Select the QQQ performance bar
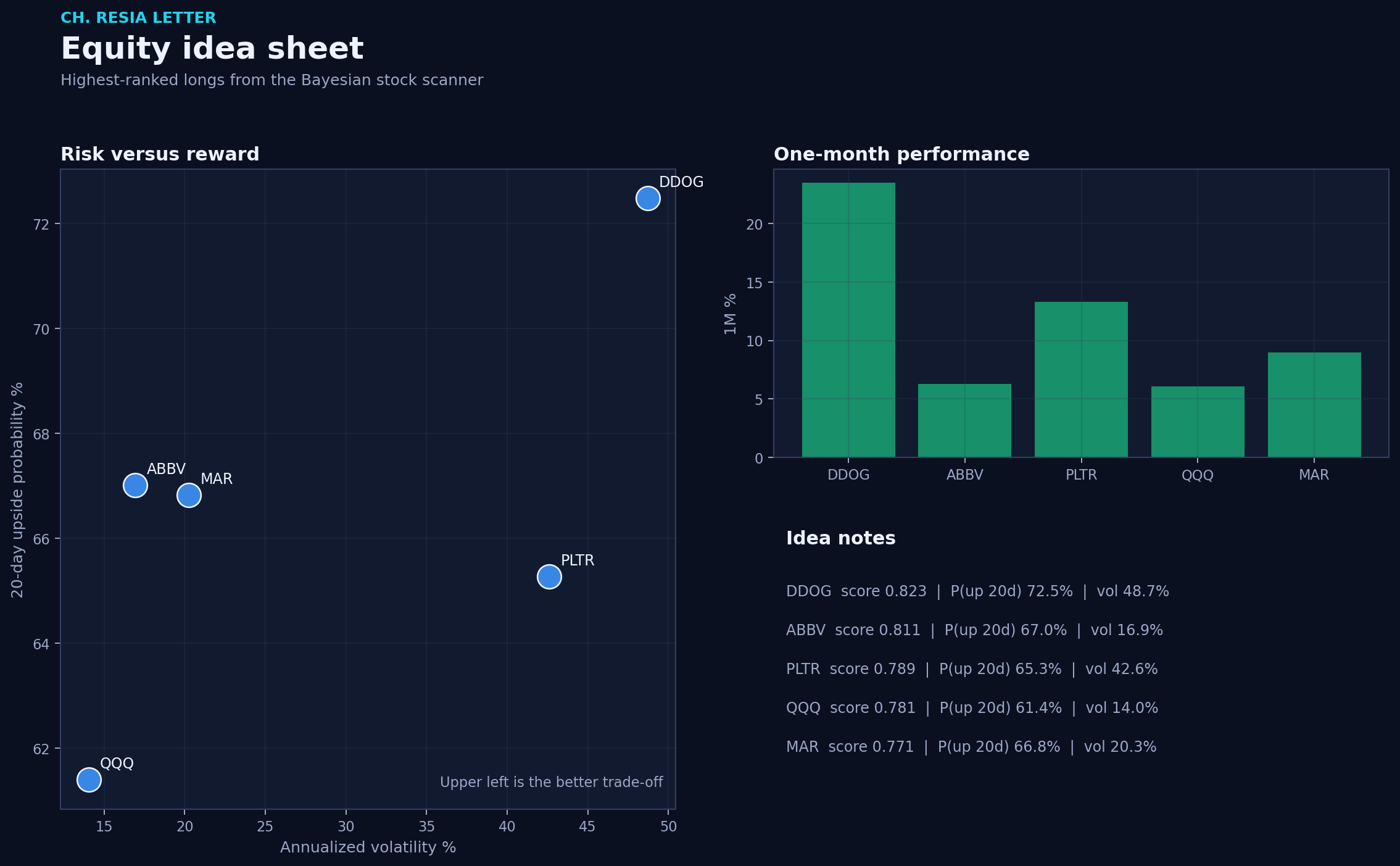The width and height of the screenshot is (1400, 866). 1198,422
